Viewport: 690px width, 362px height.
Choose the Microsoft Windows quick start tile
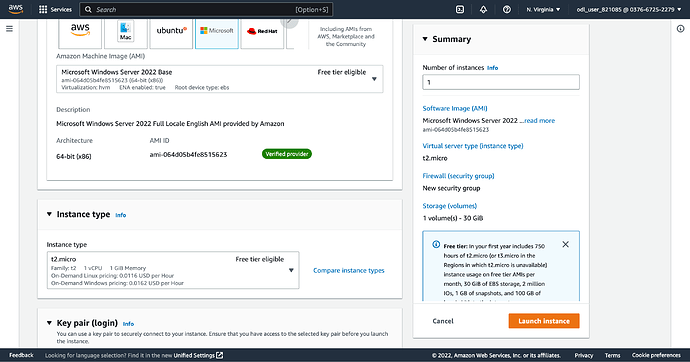[x=217, y=33]
